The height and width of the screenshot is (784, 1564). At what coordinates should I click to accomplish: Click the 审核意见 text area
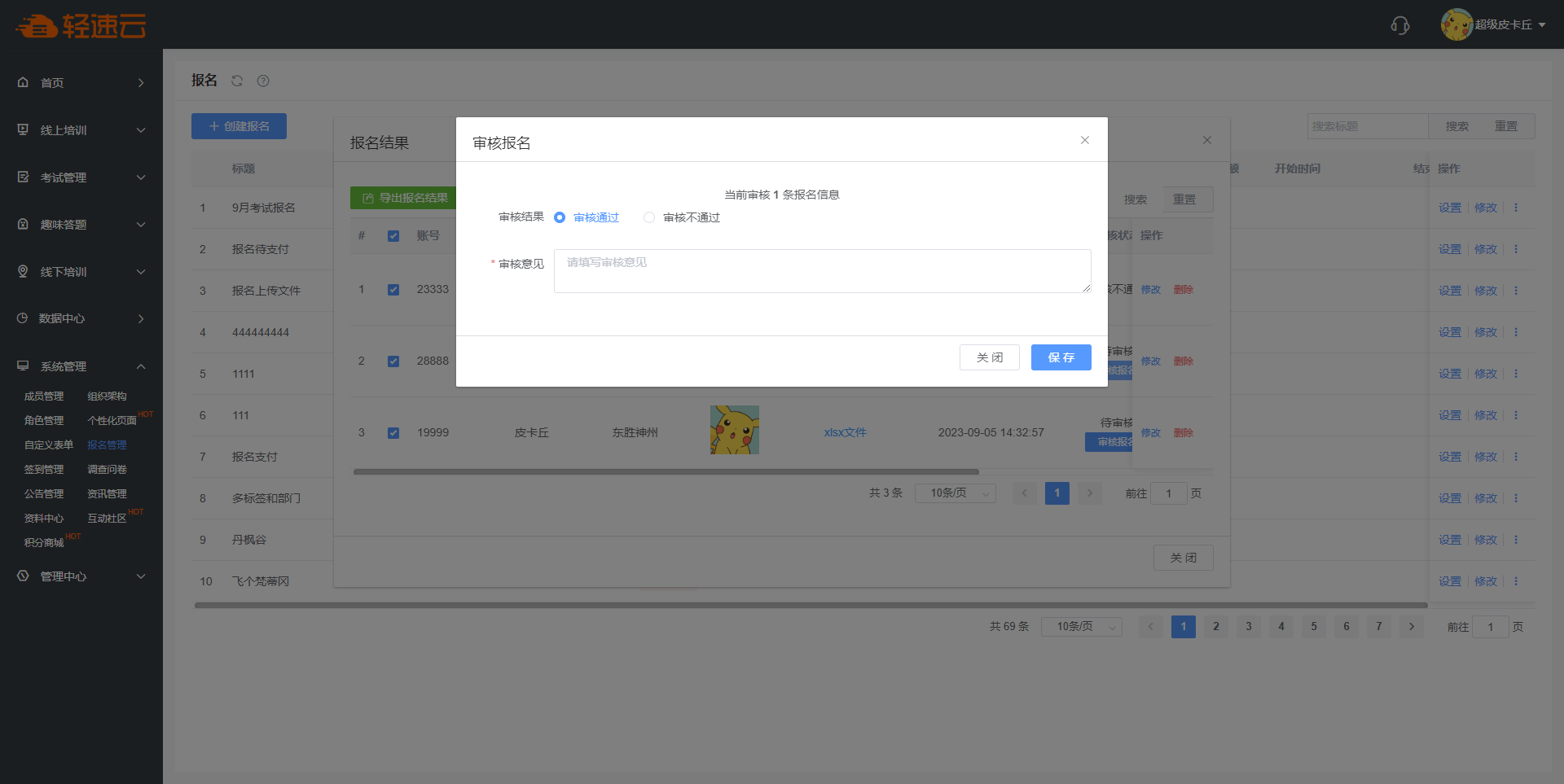(822, 271)
